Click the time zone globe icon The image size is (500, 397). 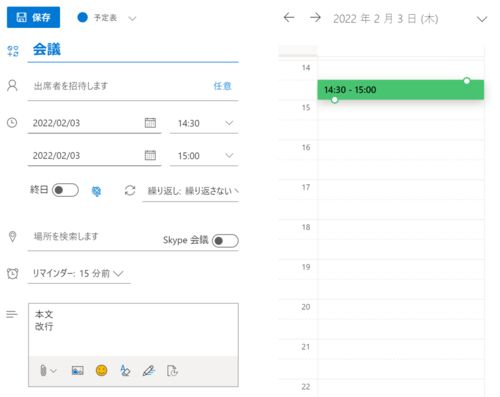pos(96,191)
